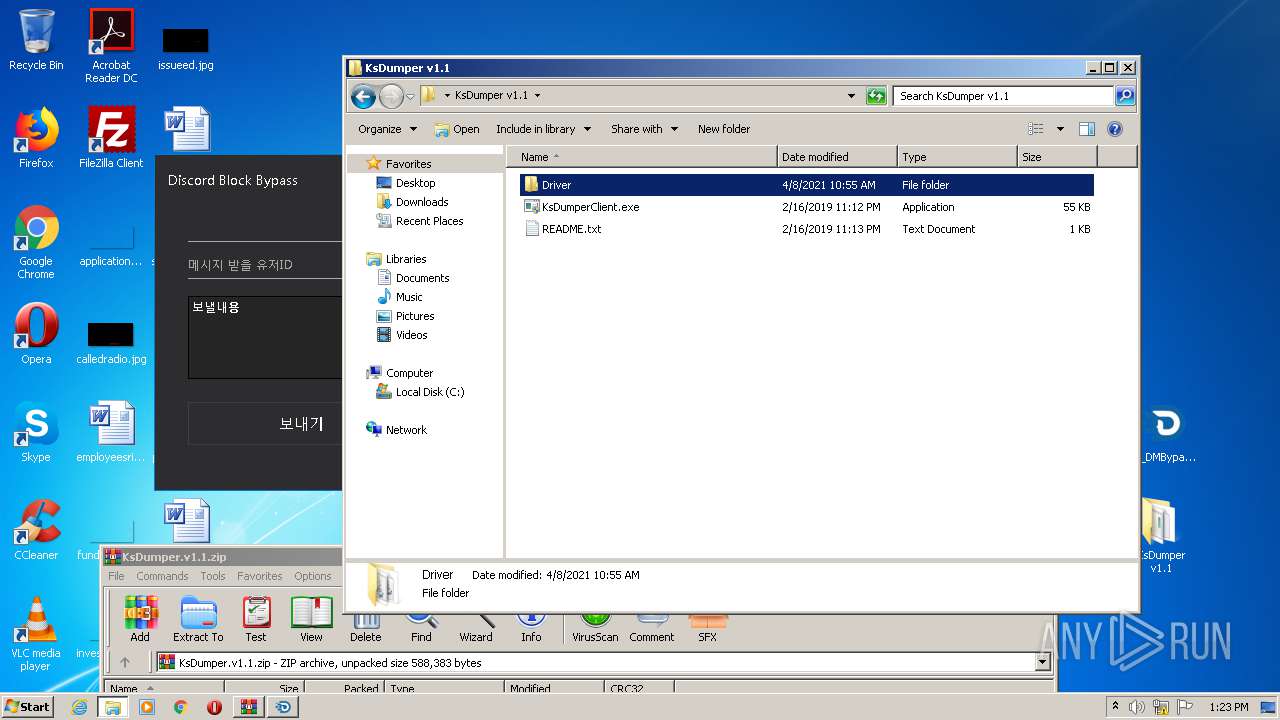Click Search KsDumper v1.1 field

[x=1003, y=96]
